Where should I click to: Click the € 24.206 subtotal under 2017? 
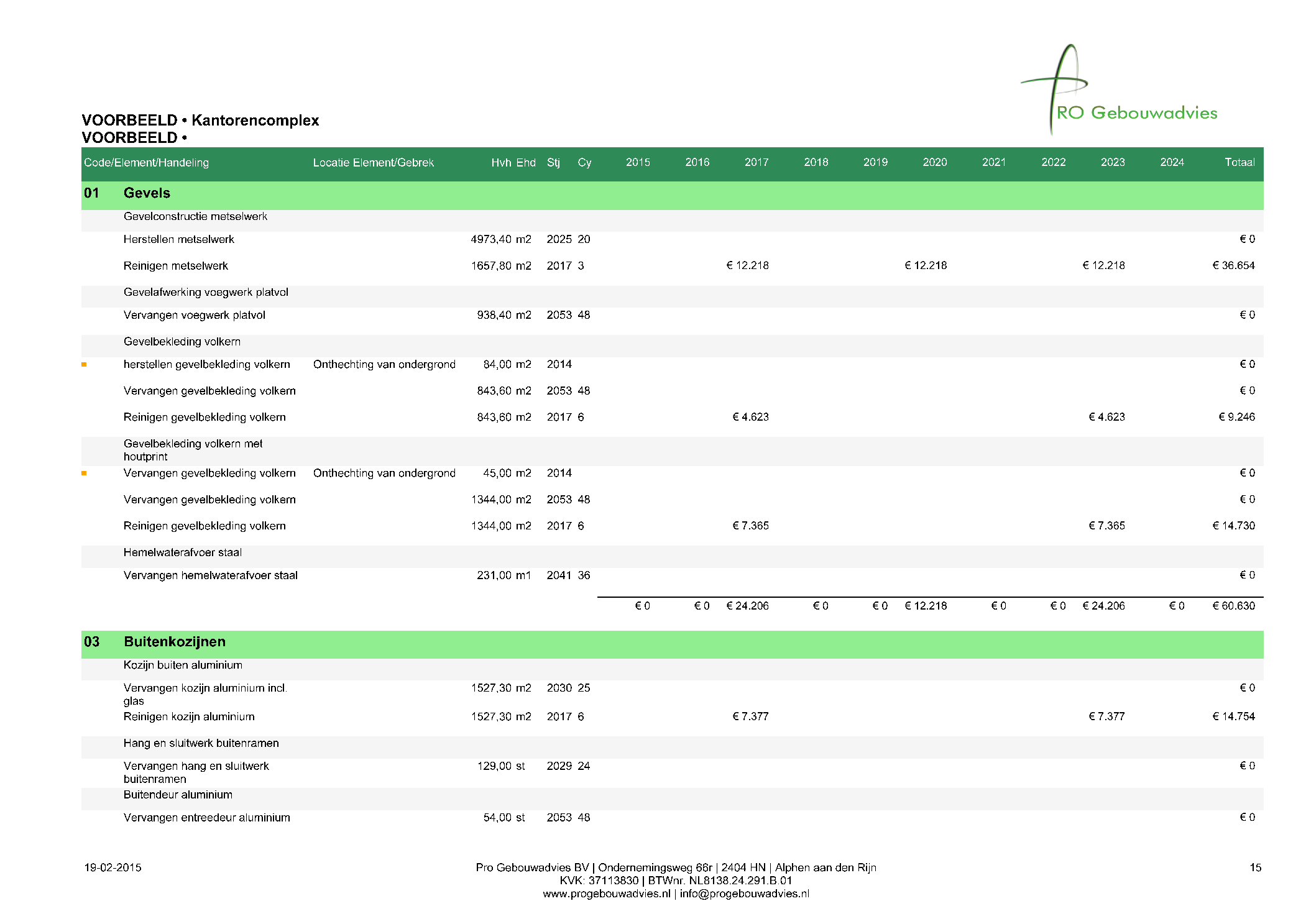click(747, 606)
